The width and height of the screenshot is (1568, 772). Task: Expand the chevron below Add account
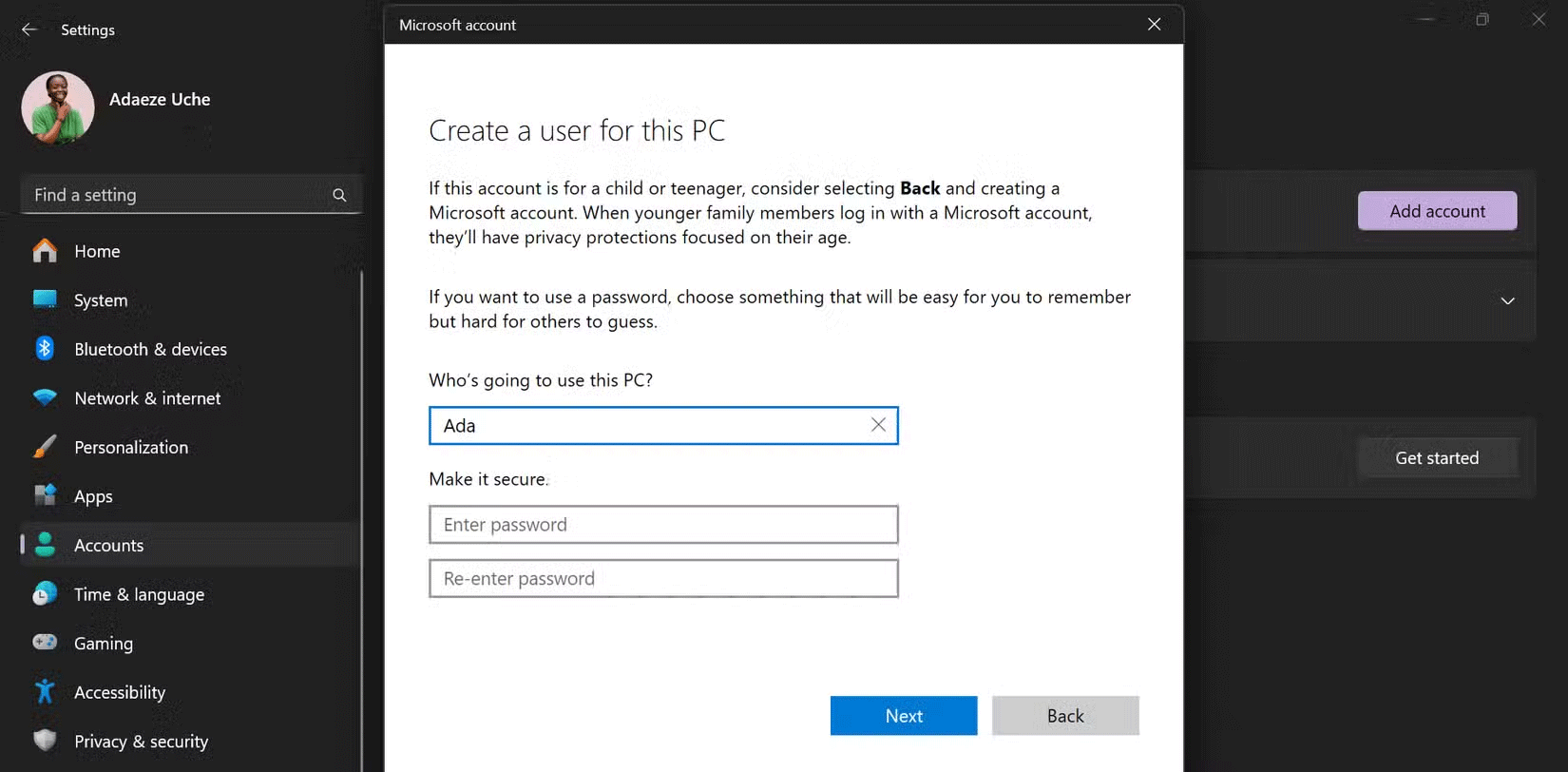pos(1507,300)
